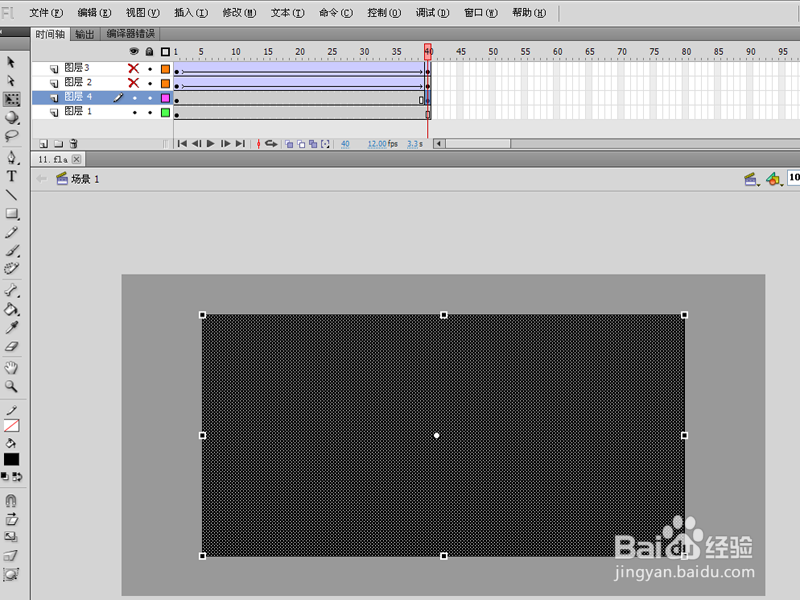The image size is (800, 600).
Task: Toggle all layers outline view header
Action: [x=165, y=52]
